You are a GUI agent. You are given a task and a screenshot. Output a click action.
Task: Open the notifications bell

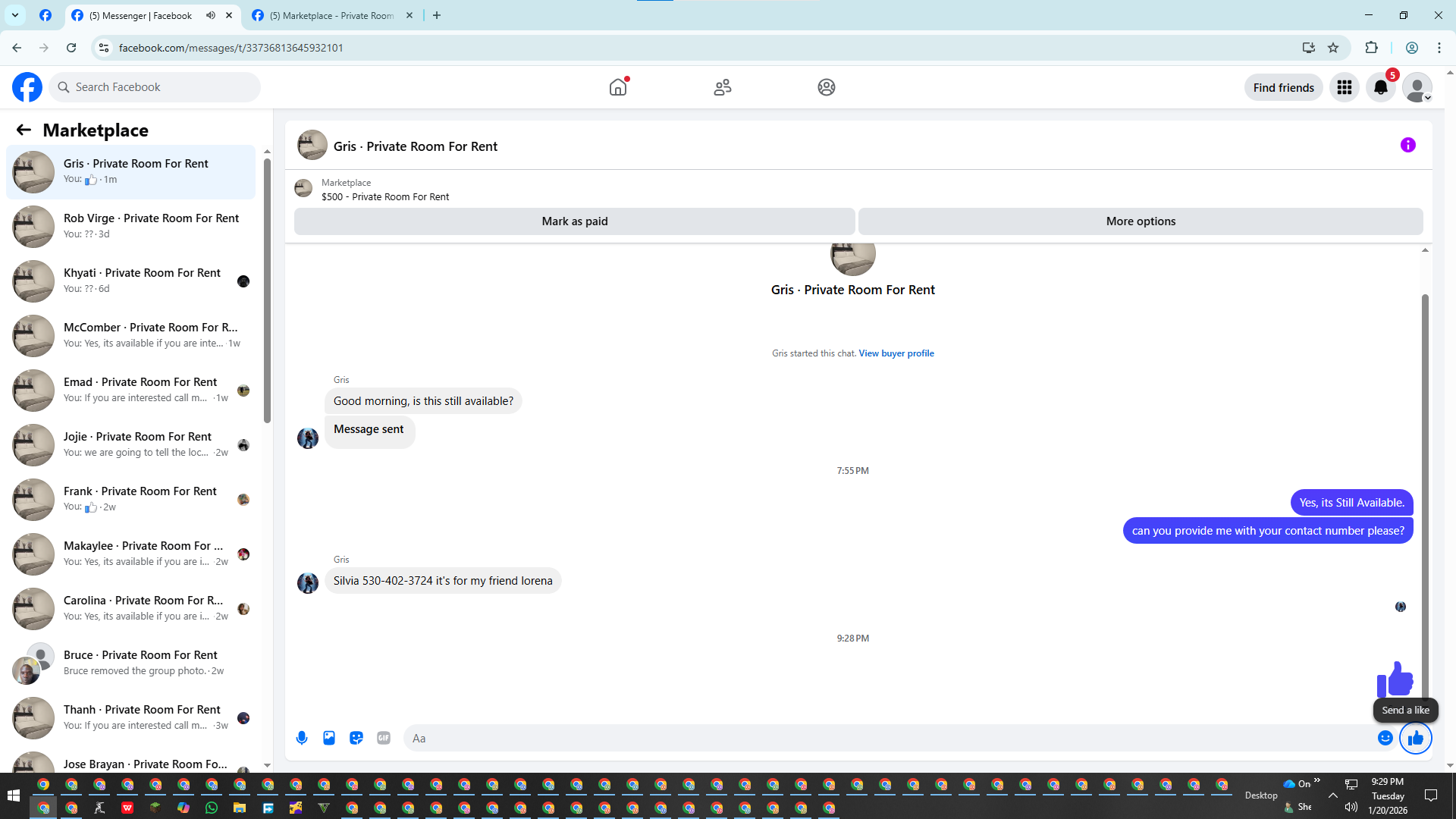(1381, 87)
